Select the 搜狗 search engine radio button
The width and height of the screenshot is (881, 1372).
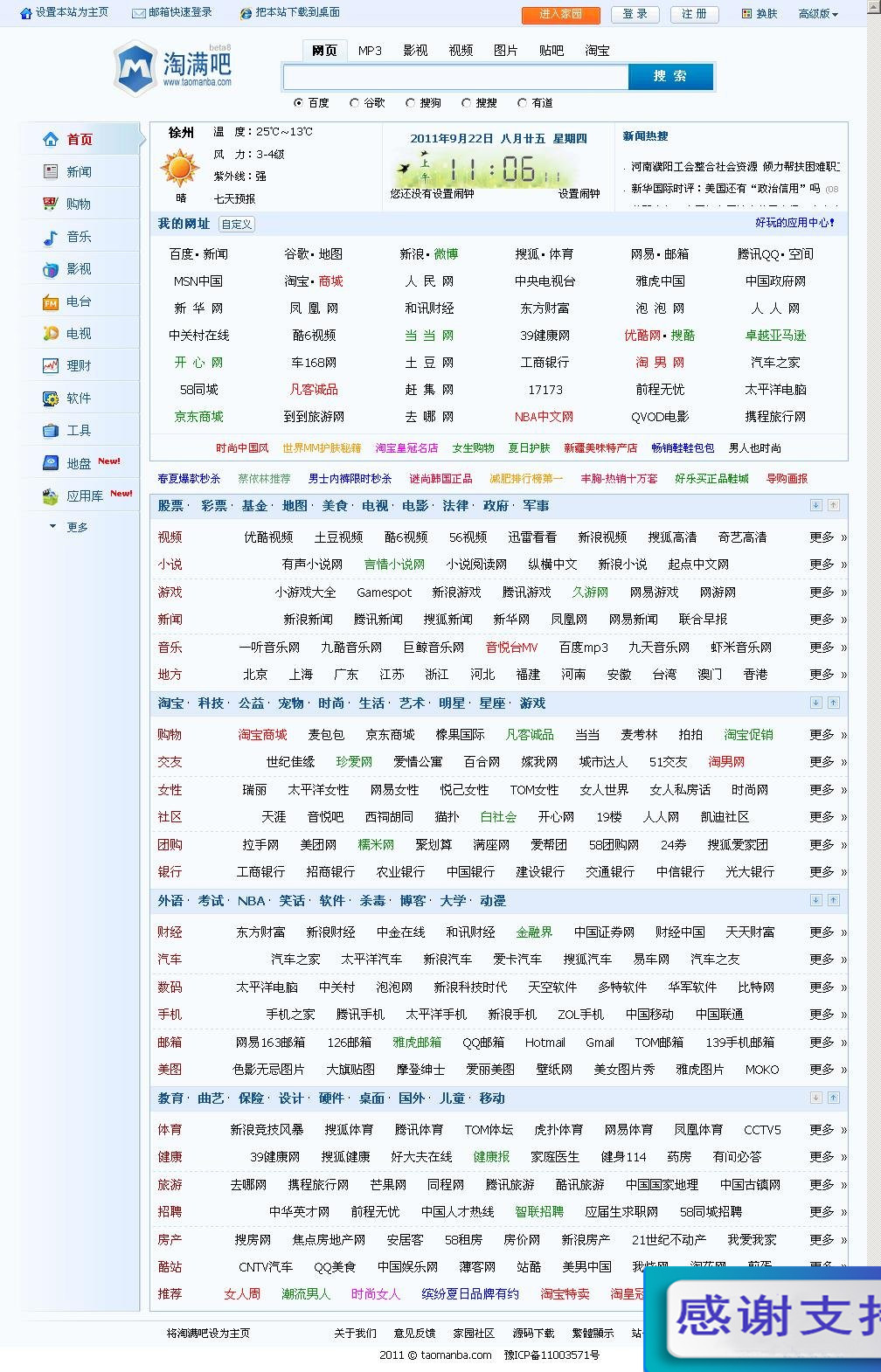pos(410,103)
